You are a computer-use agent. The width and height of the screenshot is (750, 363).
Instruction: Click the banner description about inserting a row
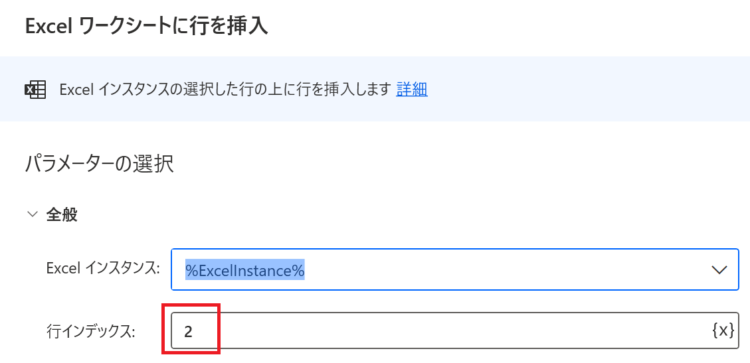point(225,89)
